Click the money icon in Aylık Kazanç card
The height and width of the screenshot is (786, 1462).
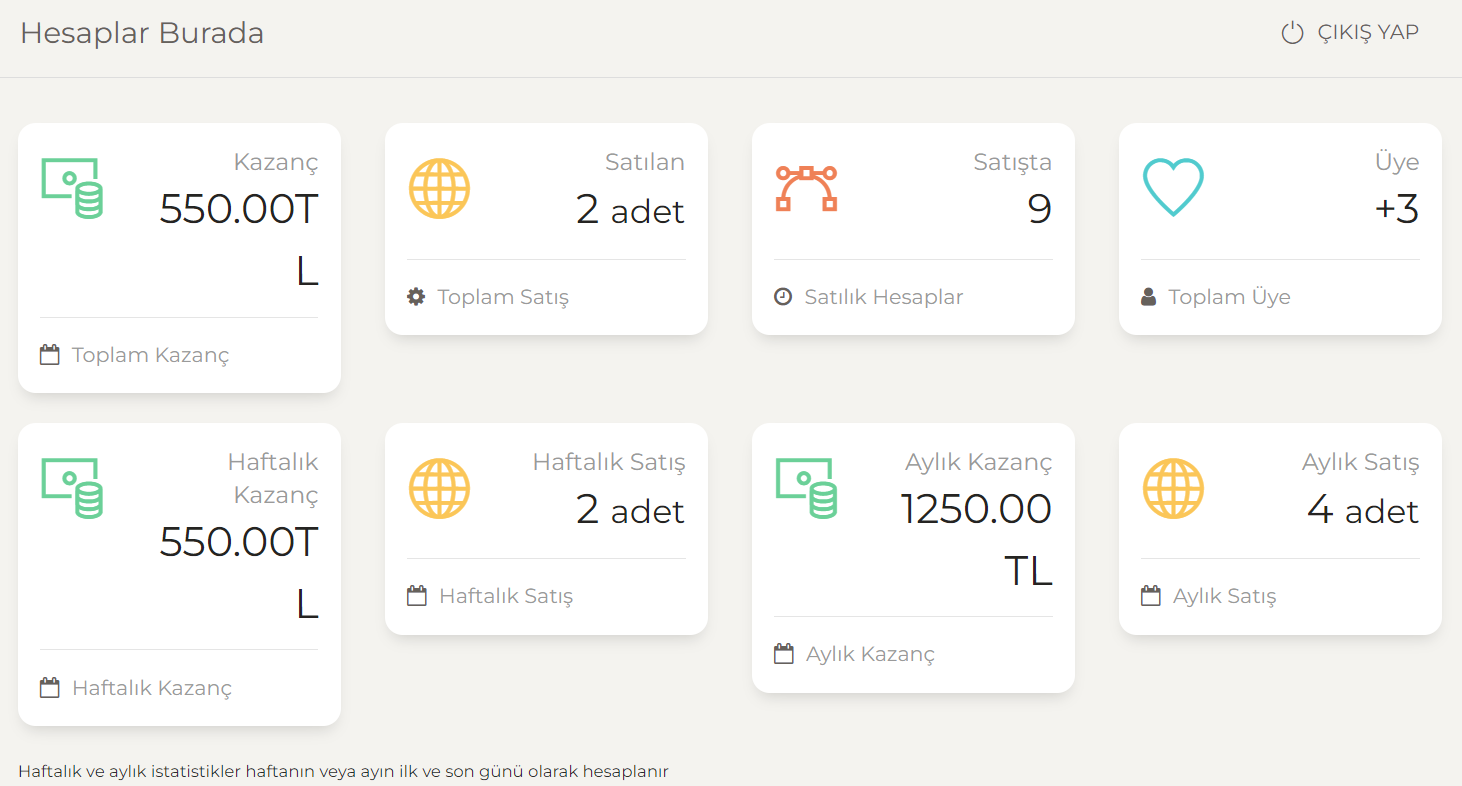pos(806,488)
